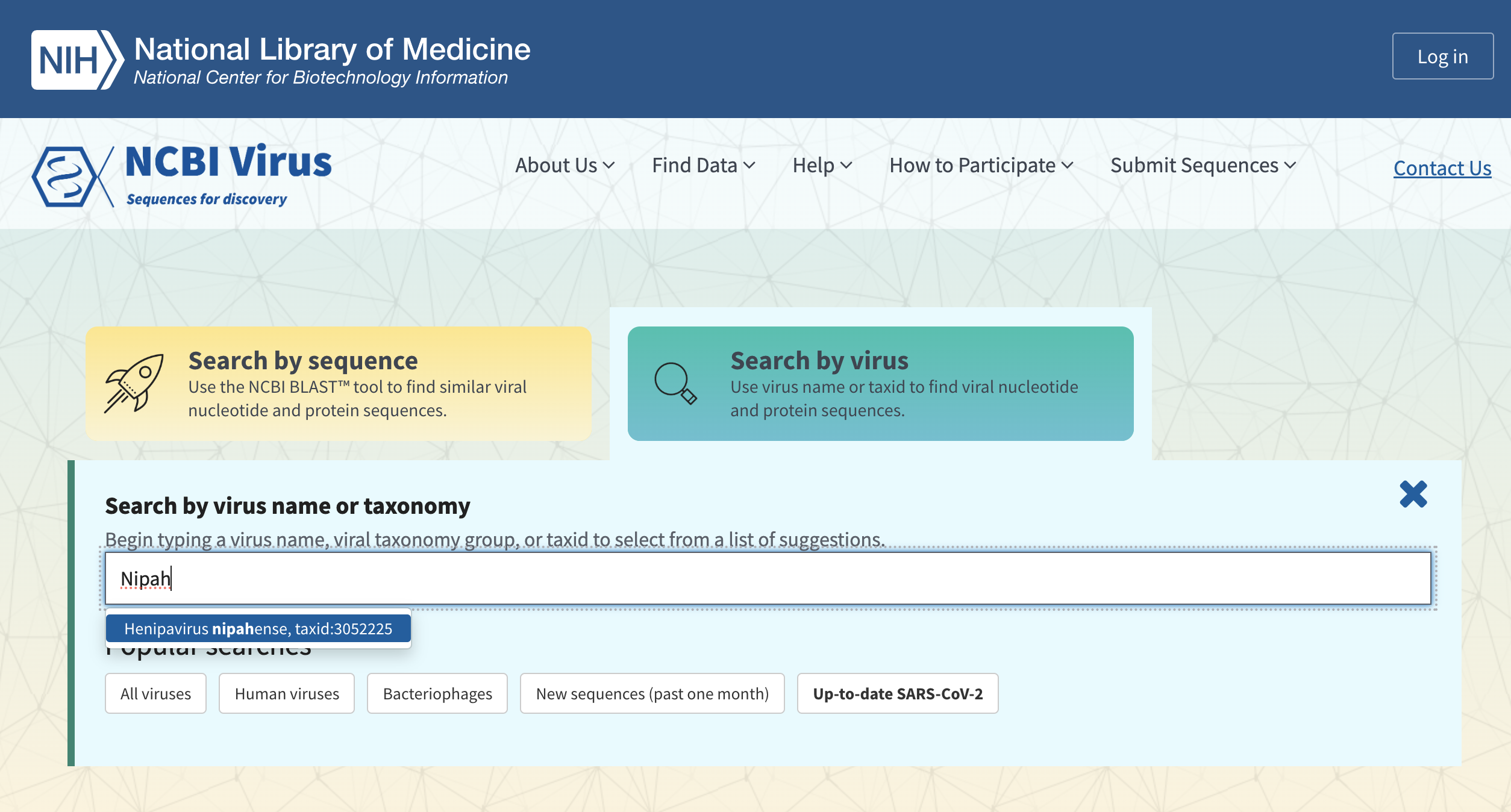The width and height of the screenshot is (1511, 812).
Task: Click the rocket icon in Search by sequence
Action: click(x=134, y=384)
